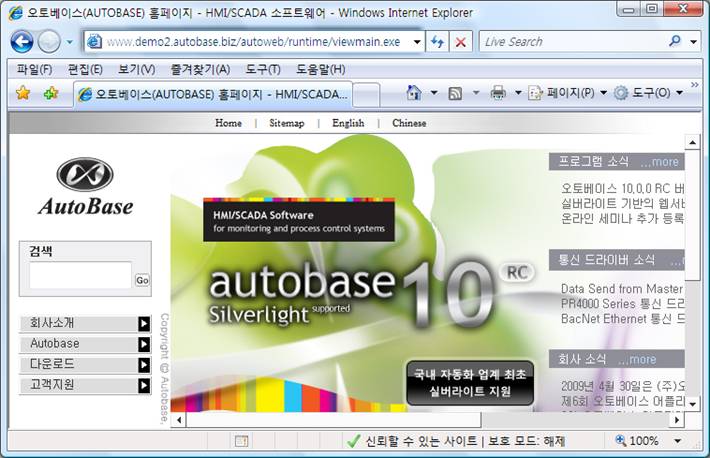Click the browser Back button
Screen dimensions: 710x458
[22, 42]
